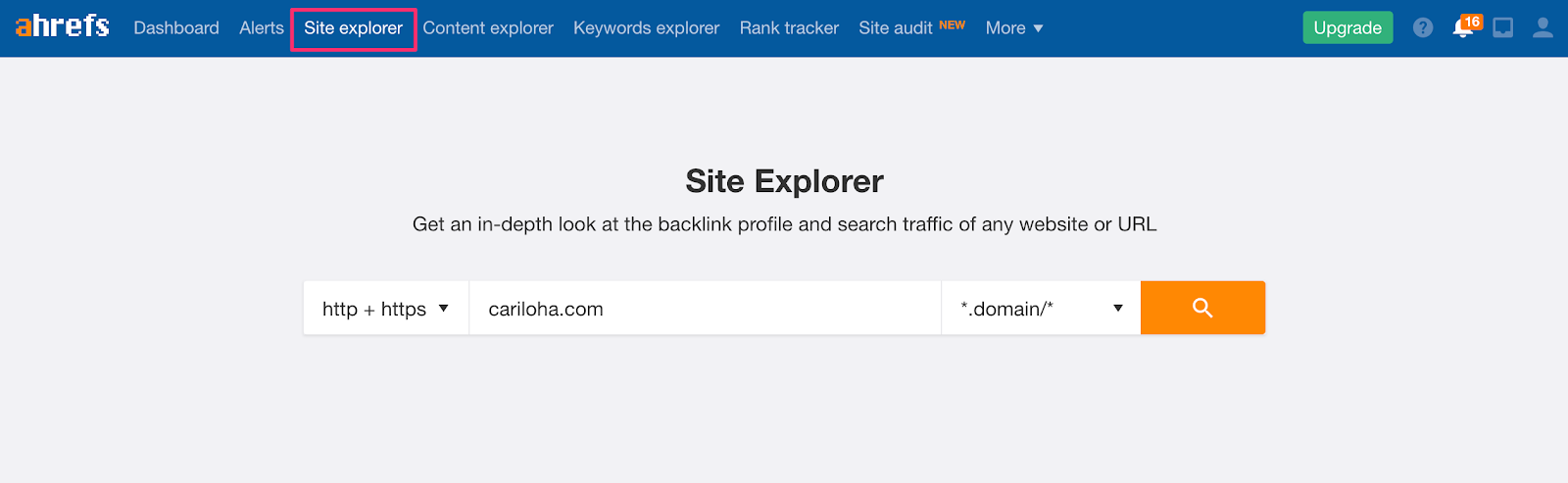Open the user account profile icon
Screen dimensions: 1568x483
click(x=1543, y=28)
